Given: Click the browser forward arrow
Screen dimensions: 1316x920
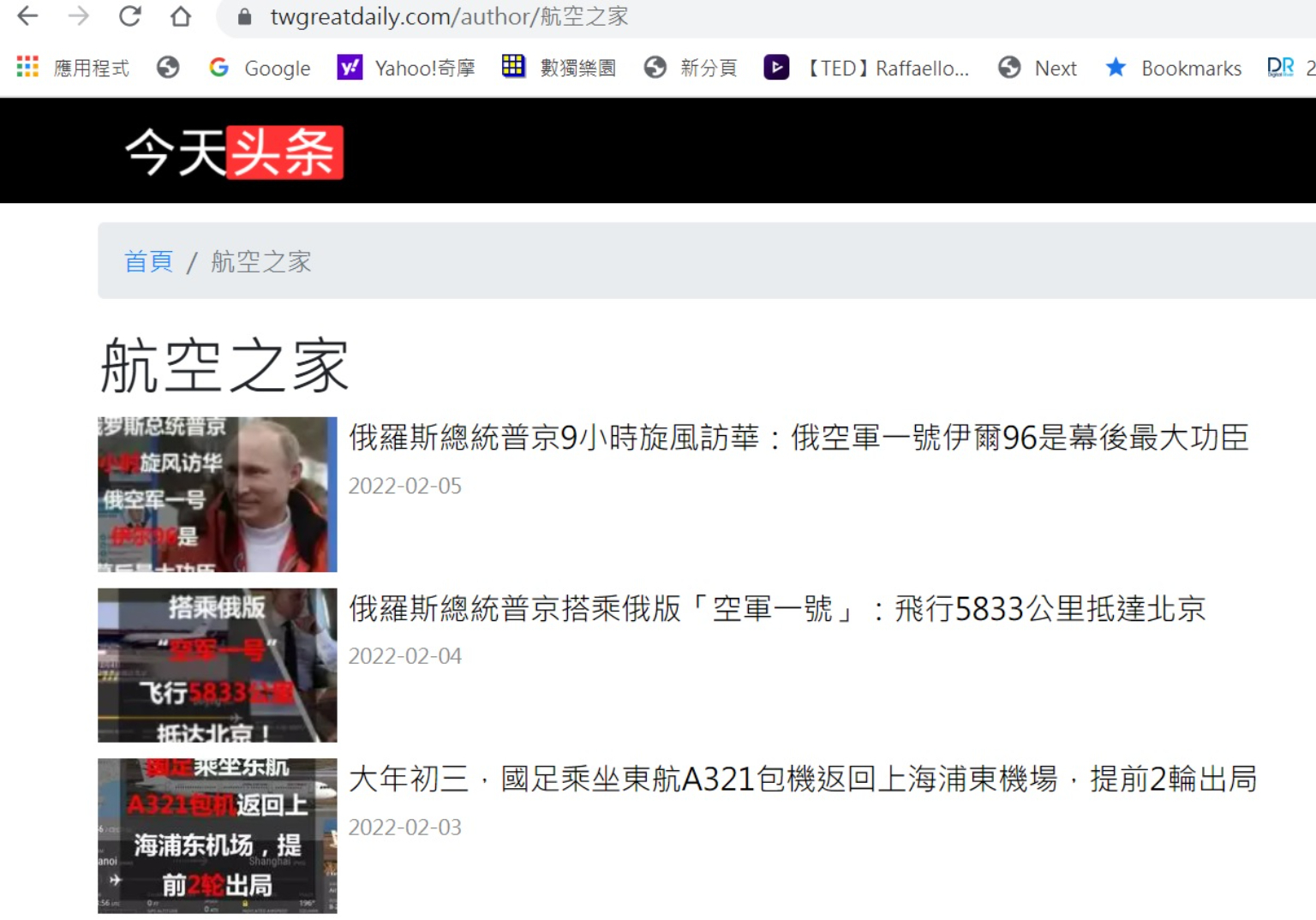Looking at the screenshot, I should [79, 16].
